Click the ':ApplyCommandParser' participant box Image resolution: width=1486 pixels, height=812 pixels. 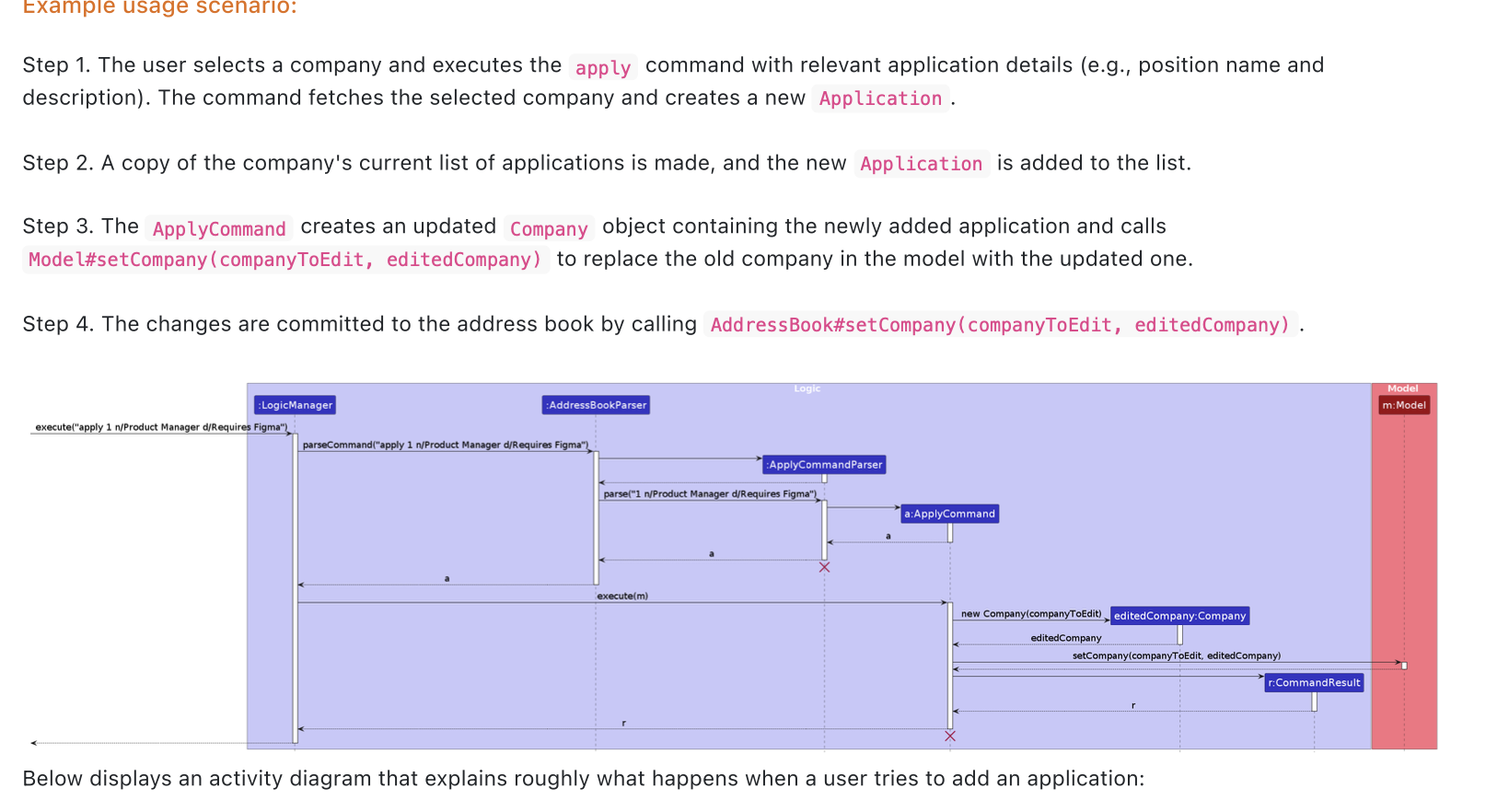(x=824, y=465)
